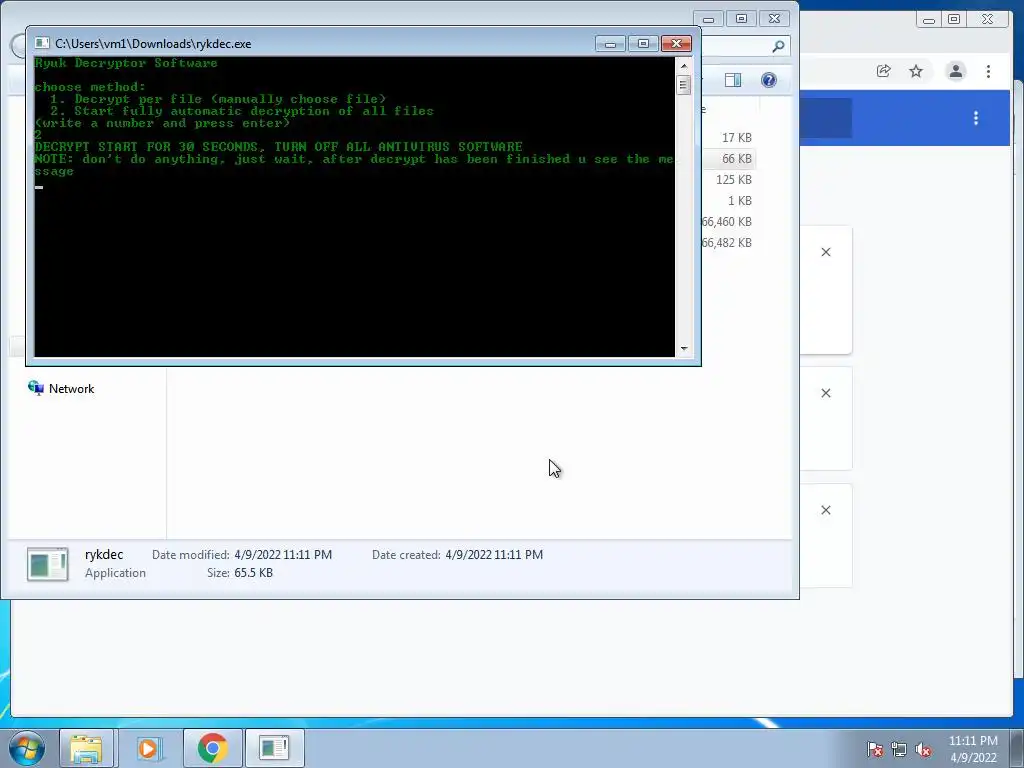
Task: Open three-dot menu in the blue page header
Action: point(976,118)
